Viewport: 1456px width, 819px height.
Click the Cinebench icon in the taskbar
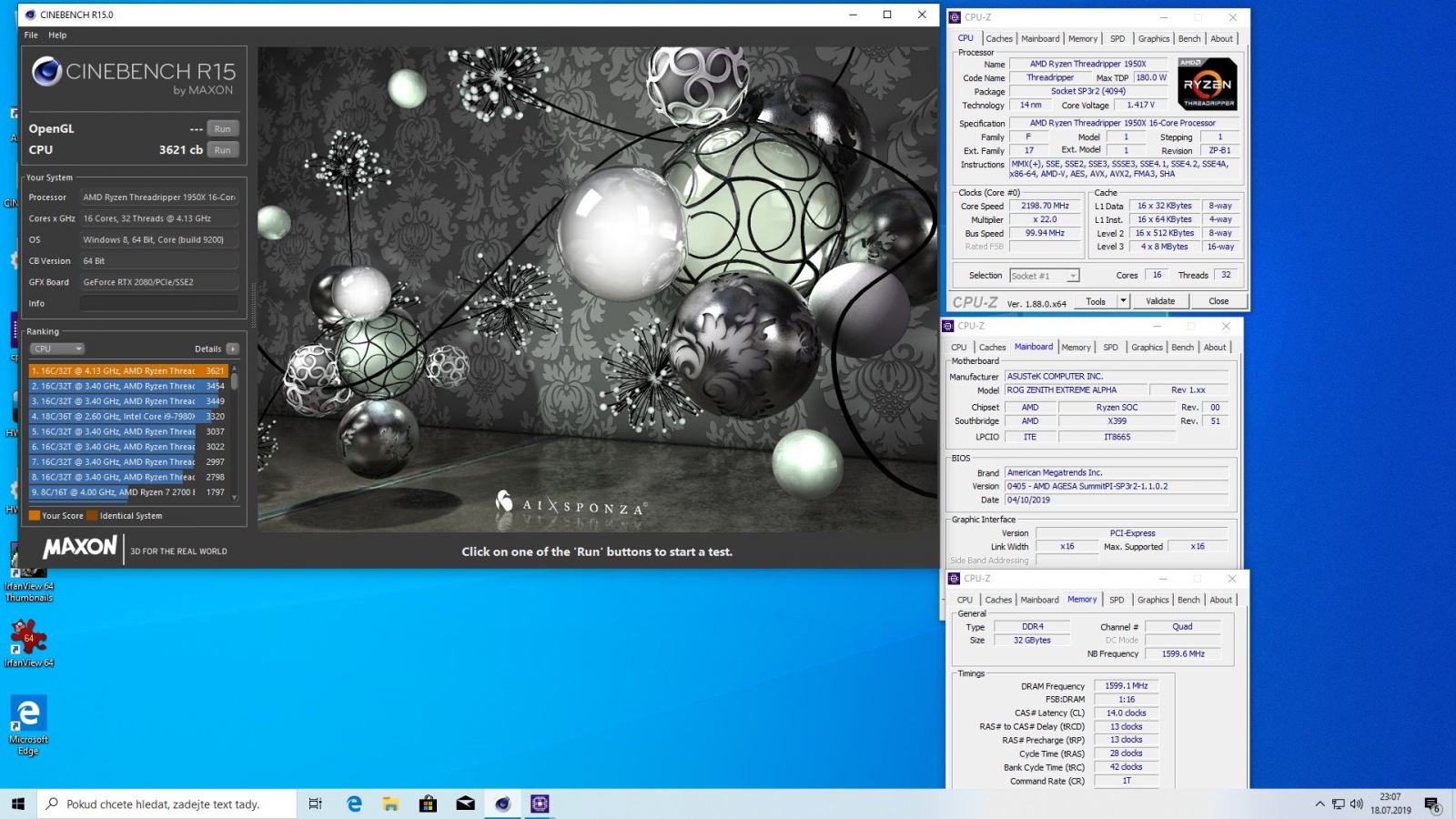502,804
